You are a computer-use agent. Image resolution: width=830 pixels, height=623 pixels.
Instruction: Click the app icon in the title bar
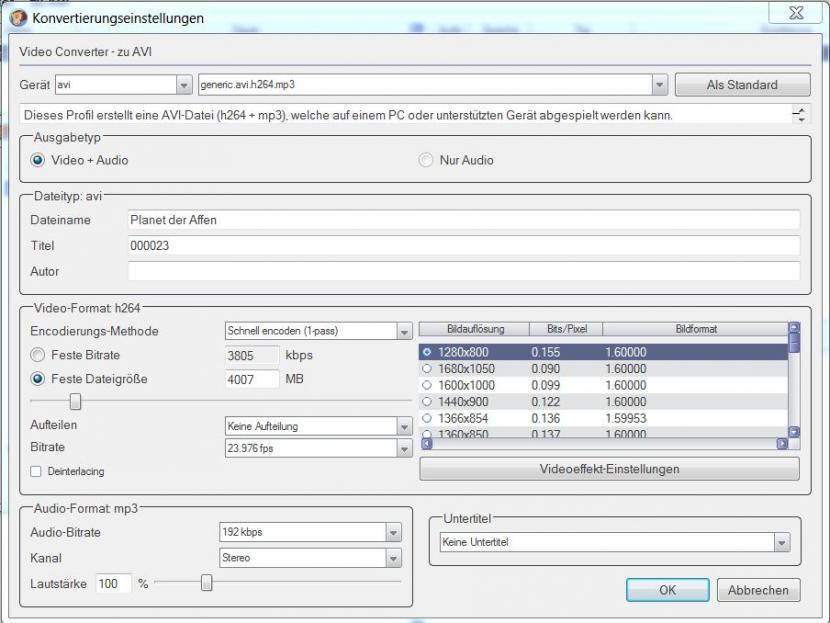pyautogui.click(x=17, y=18)
